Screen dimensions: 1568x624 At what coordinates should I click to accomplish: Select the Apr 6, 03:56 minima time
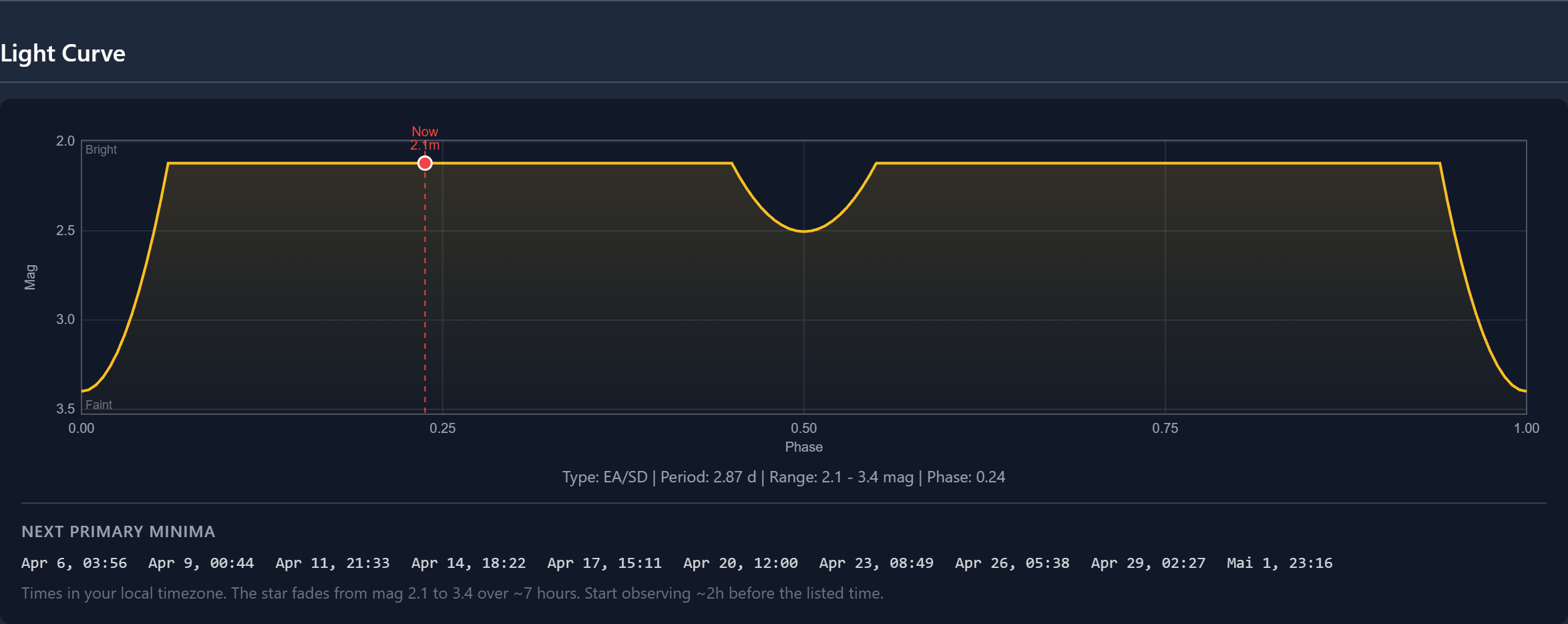point(73,563)
